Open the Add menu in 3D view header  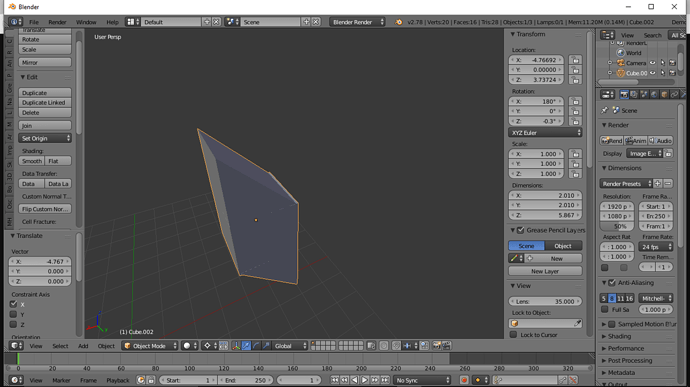pyautogui.click(x=83, y=346)
